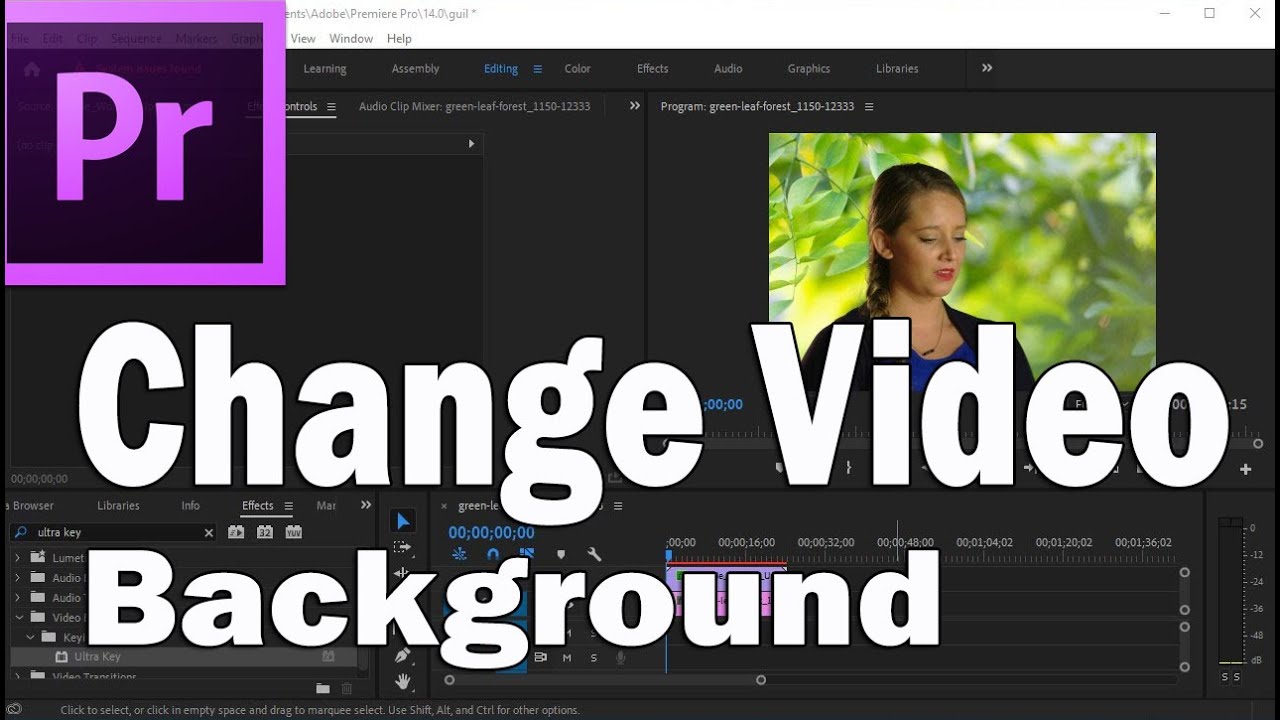1280x720 pixels.
Task: Open the Window menu
Action: [351, 39]
